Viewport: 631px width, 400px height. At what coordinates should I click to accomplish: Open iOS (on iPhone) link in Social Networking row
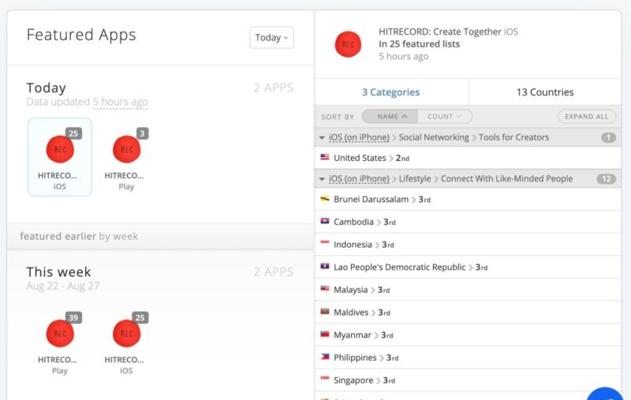point(359,138)
